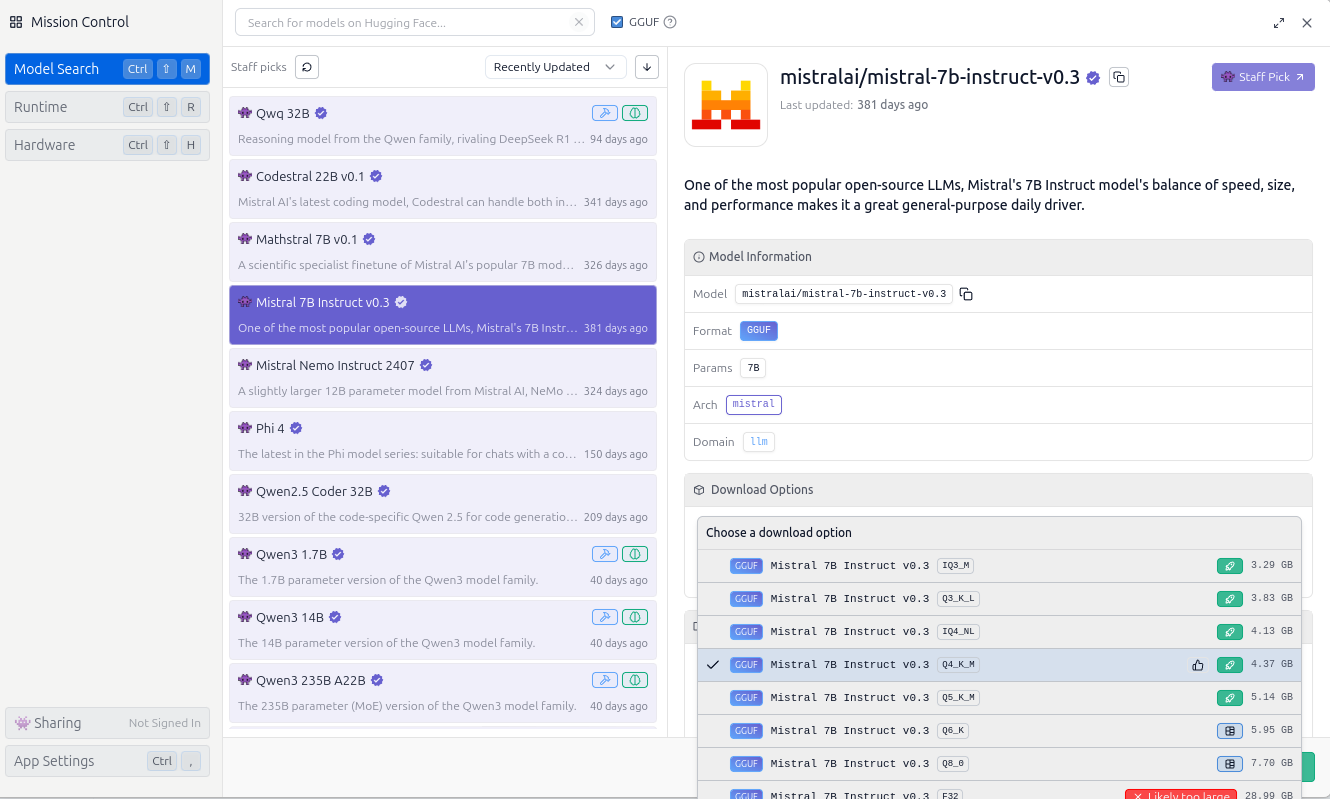
Task: Click the hammer badge on Qwen3 235B A22B
Action: click(x=604, y=680)
